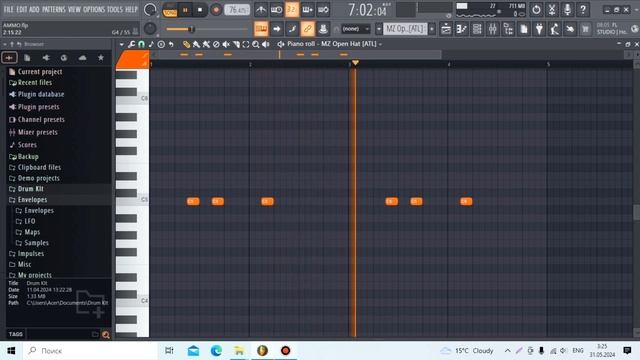Open the content library shop icon
The height and width of the screenshot is (360, 640).
(x=586, y=29)
